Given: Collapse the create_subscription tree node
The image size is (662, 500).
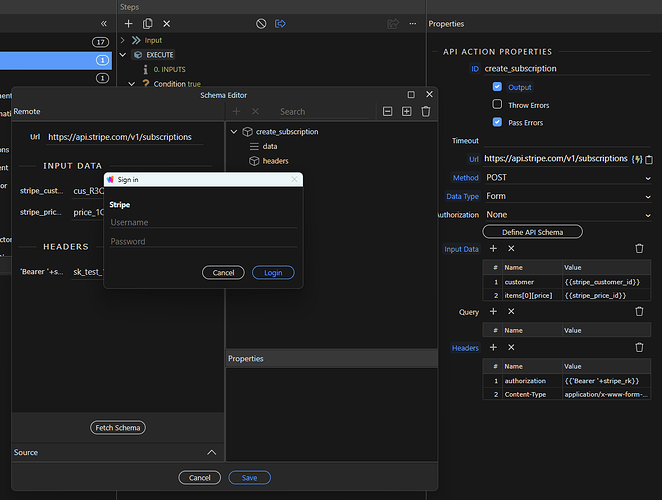Looking at the screenshot, I should [234, 132].
